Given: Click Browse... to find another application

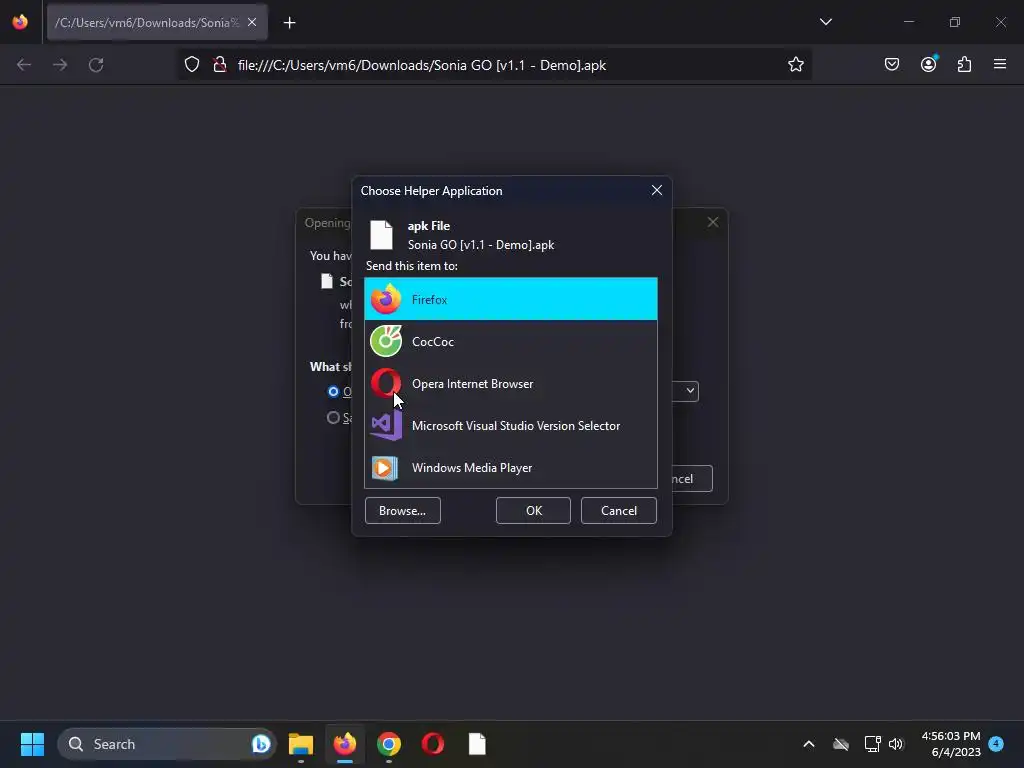Looking at the screenshot, I should click(x=402, y=511).
